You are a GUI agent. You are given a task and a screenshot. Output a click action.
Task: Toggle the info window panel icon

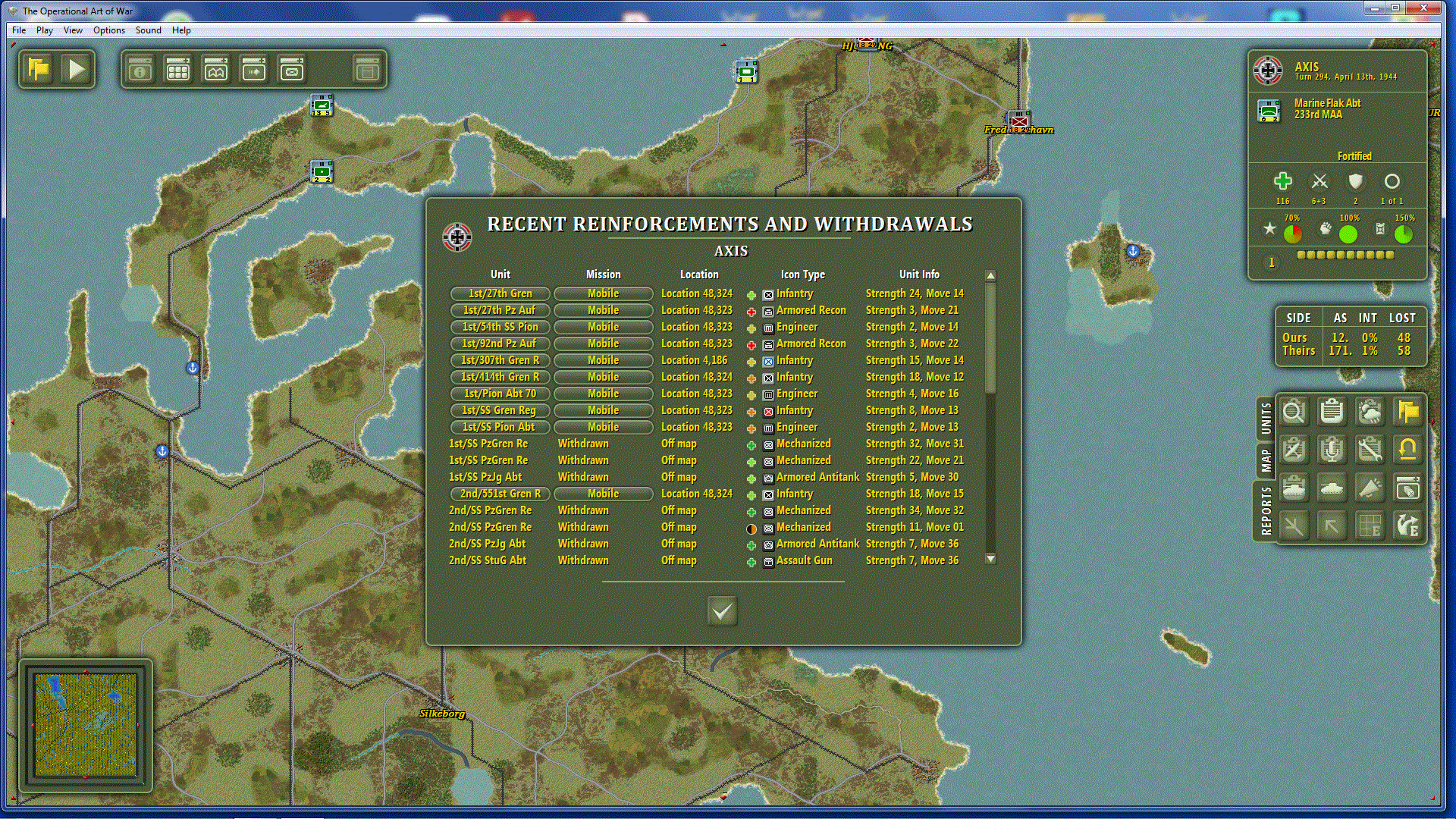[x=140, y=70]
